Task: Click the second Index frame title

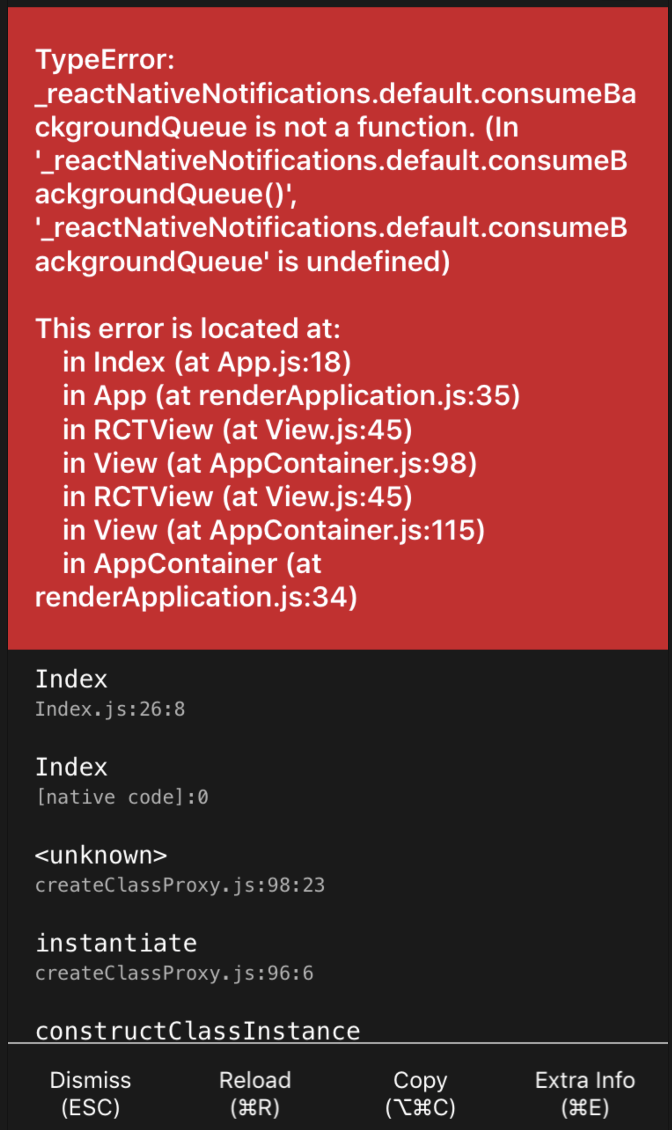Action: (x=71, y=767)
